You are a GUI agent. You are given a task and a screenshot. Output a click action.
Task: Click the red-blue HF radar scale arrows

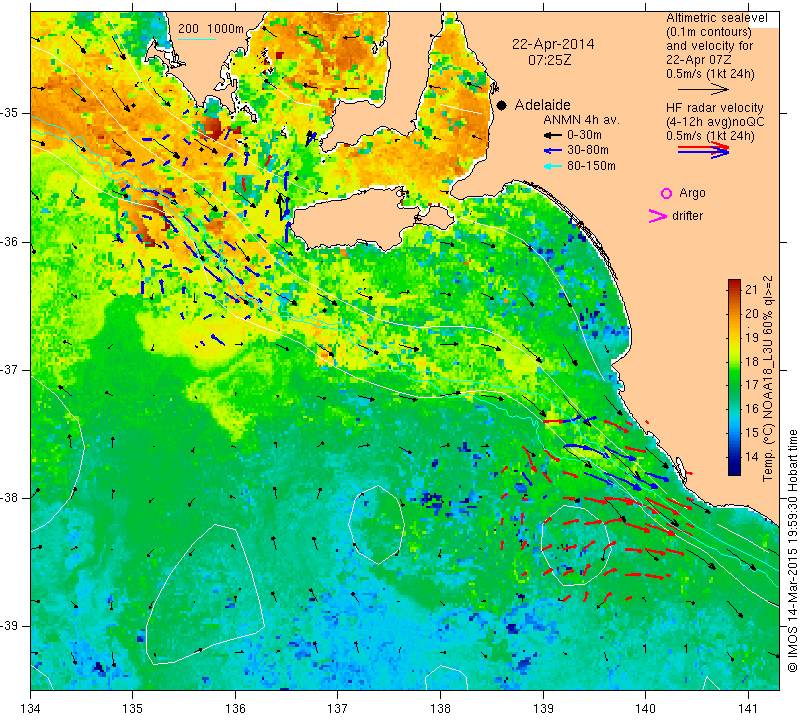(x=704, y=150)
